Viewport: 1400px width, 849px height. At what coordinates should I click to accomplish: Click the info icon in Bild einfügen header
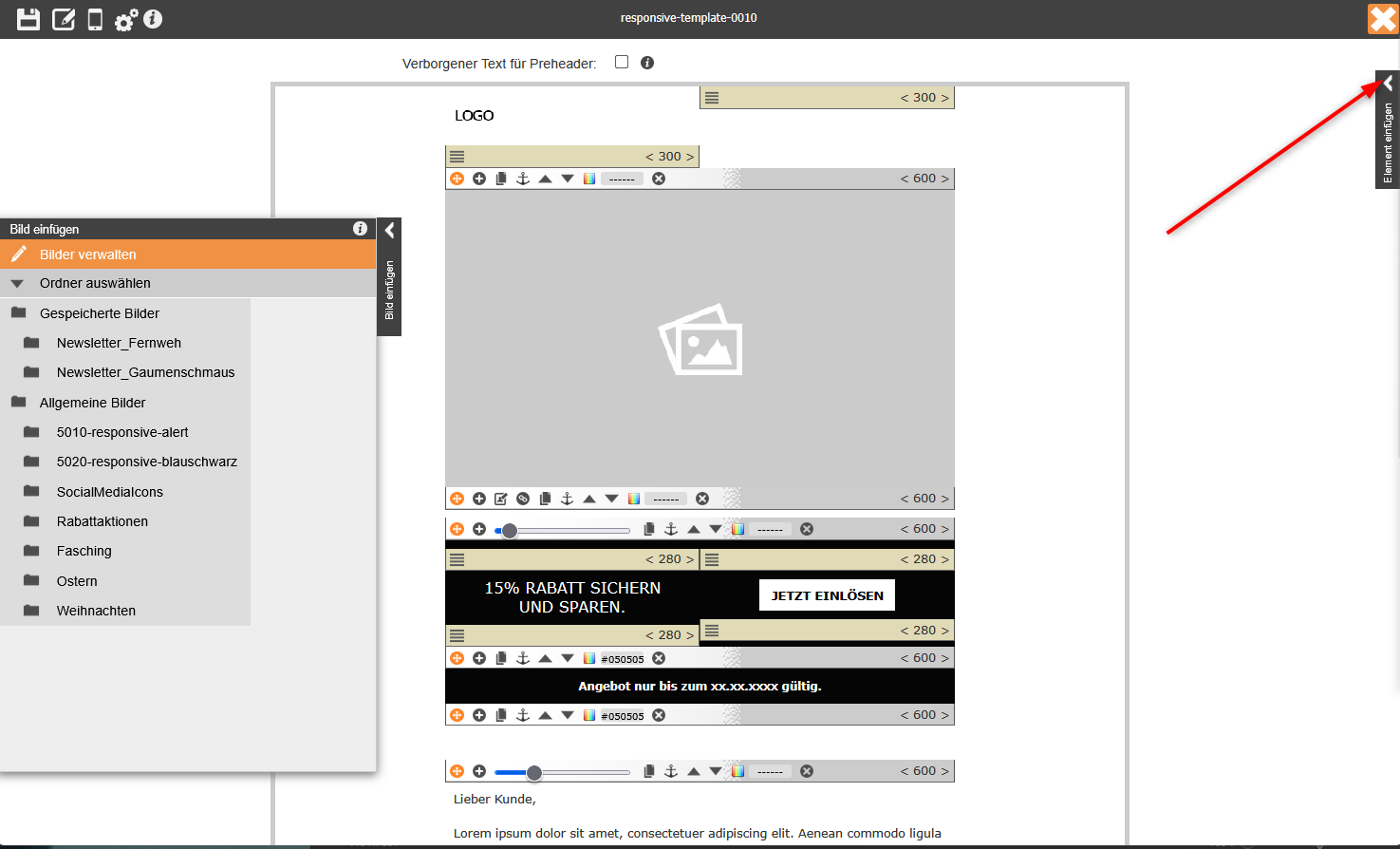(x=360, y=229)
